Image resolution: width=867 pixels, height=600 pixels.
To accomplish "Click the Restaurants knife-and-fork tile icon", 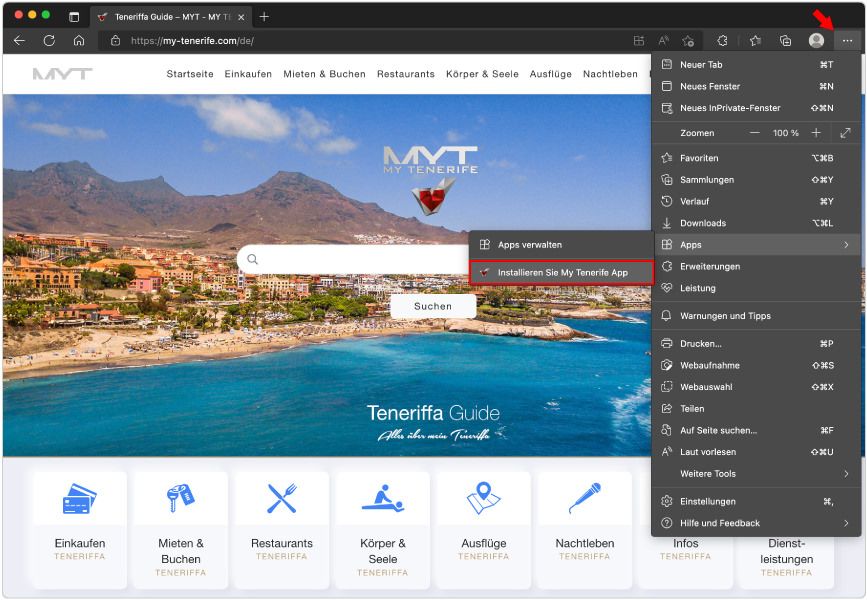I will pyautogui.click(x=282, y=494).
